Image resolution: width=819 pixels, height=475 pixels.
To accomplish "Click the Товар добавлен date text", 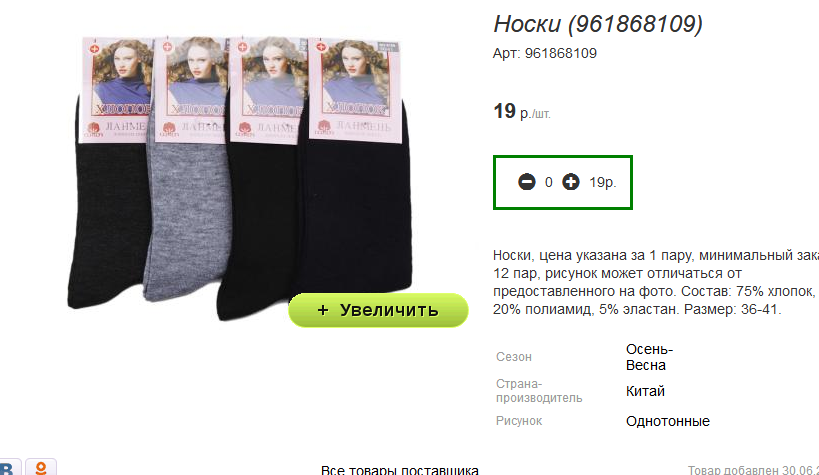I will click(753, 470).
